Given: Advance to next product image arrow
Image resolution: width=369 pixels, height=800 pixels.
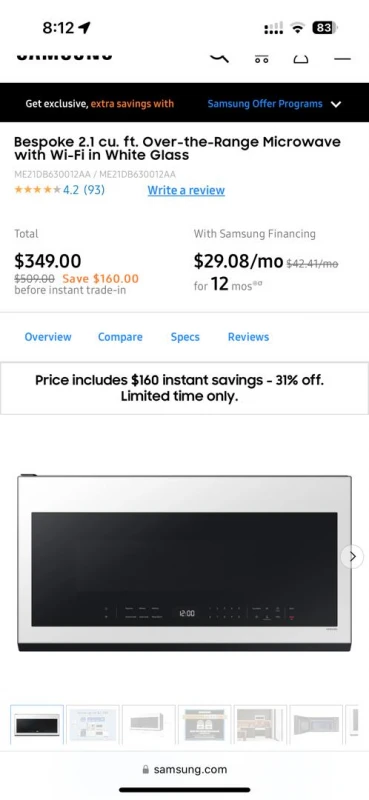Looking at the screenshot, I should point(352,556).
